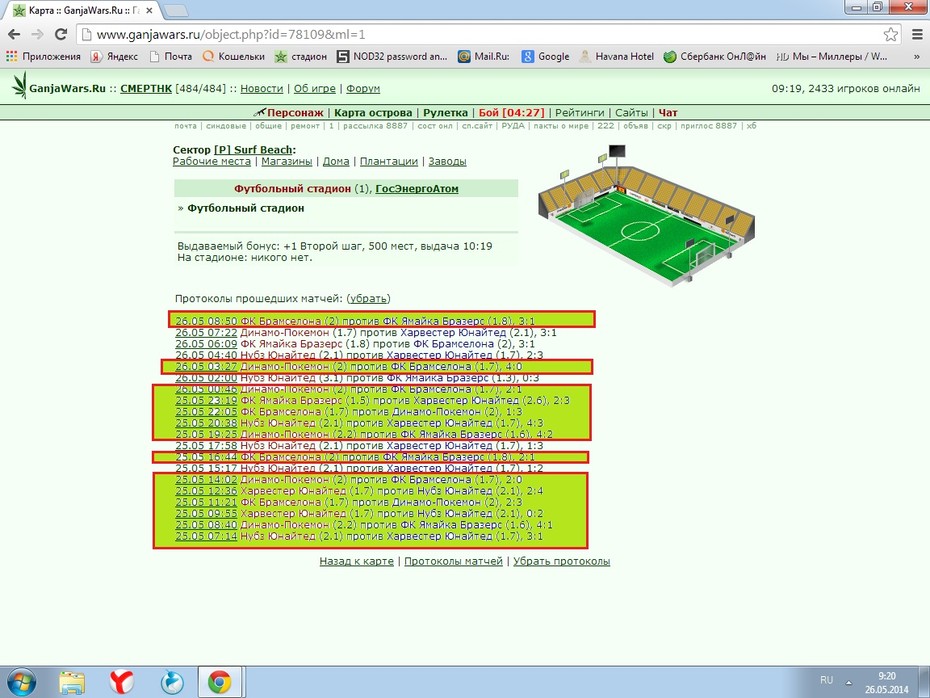Show more bookmarks via chevron

pyautogui.click(x=916, y=57)
